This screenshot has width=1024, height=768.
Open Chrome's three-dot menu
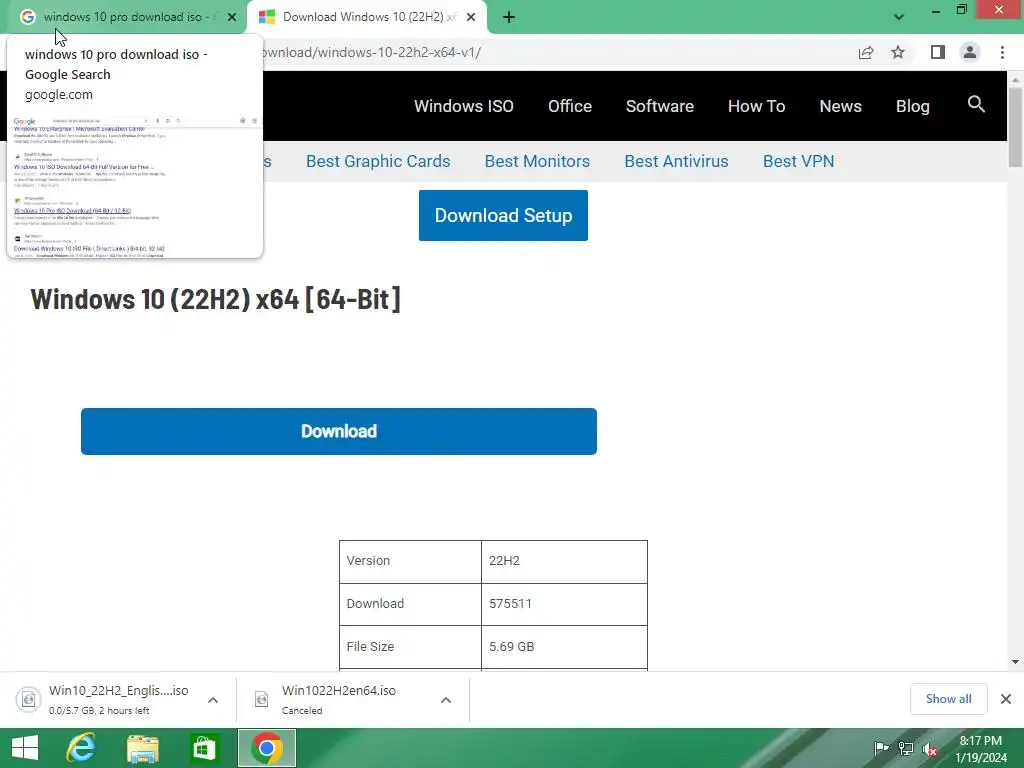(1002, 52)
